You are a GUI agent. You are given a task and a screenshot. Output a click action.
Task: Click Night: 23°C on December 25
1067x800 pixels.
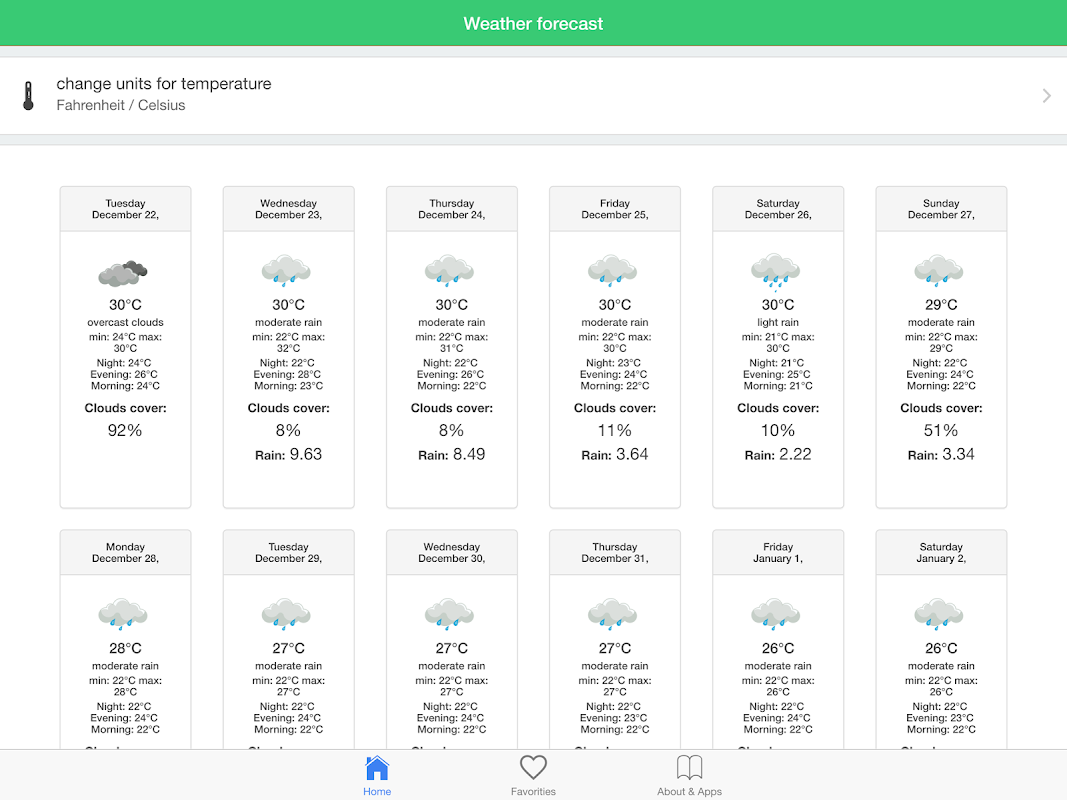(614, 363)
